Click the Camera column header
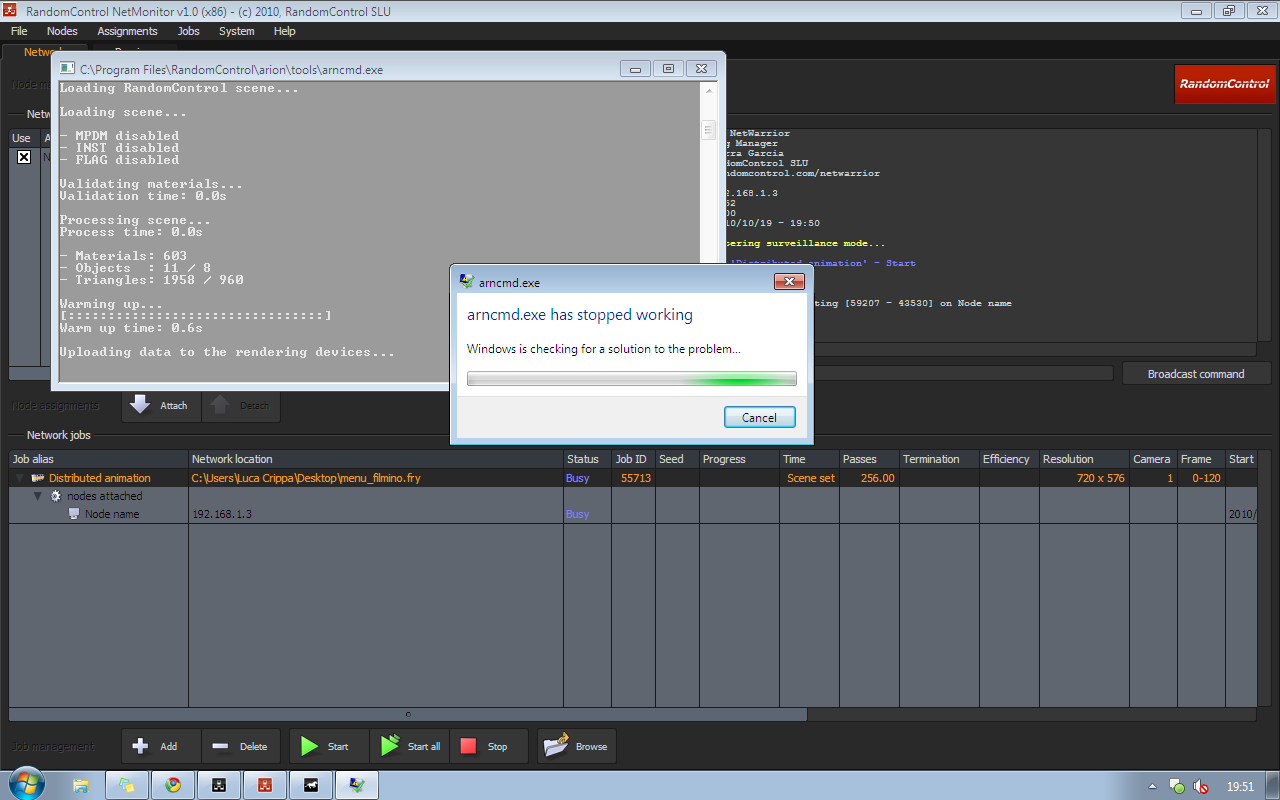 tap(1153, 459)
